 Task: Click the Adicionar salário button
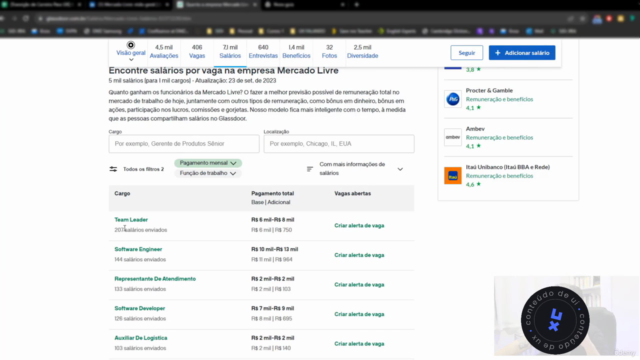click(522, 53)
